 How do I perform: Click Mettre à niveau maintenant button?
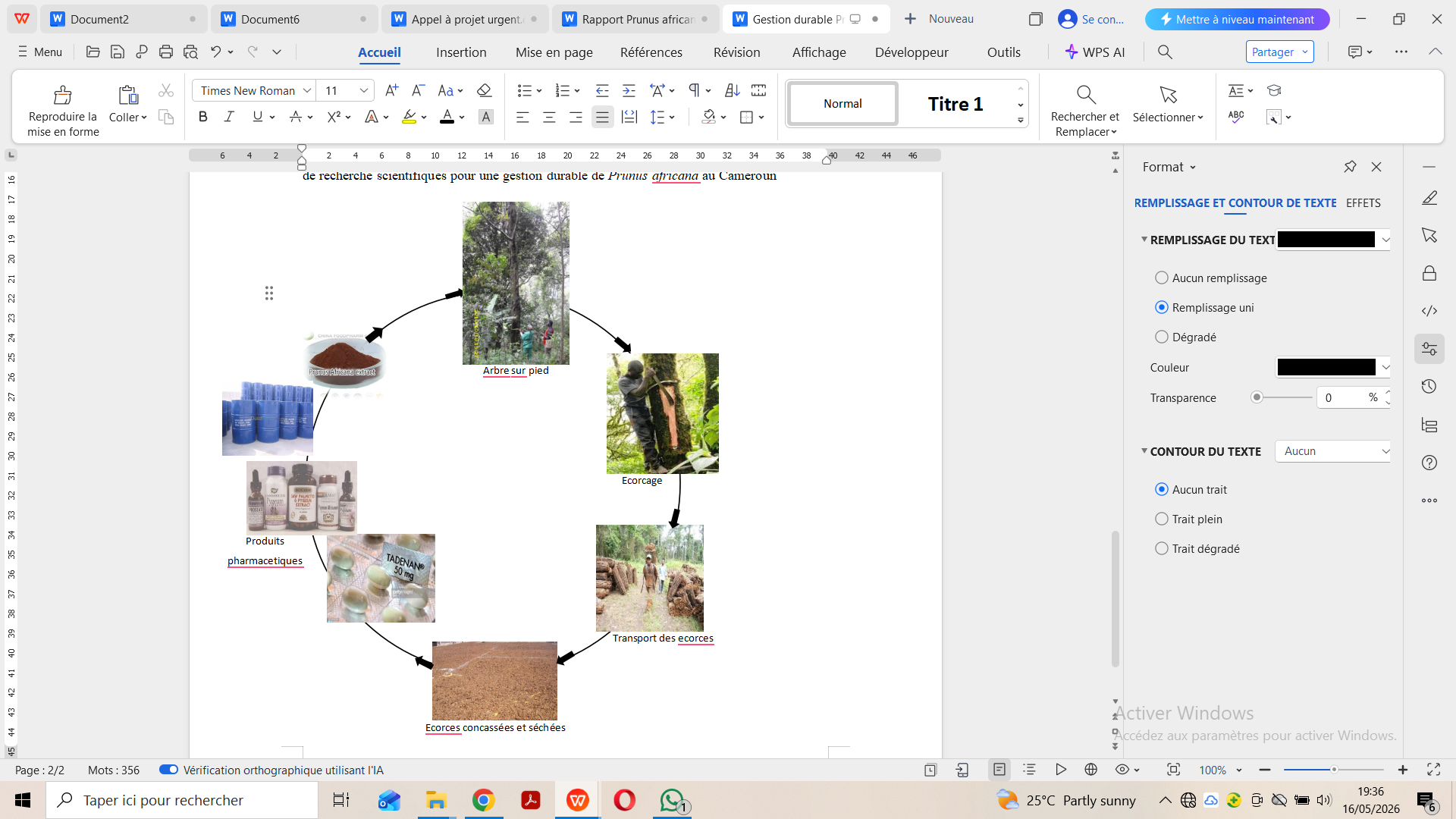coord(1237,19)
